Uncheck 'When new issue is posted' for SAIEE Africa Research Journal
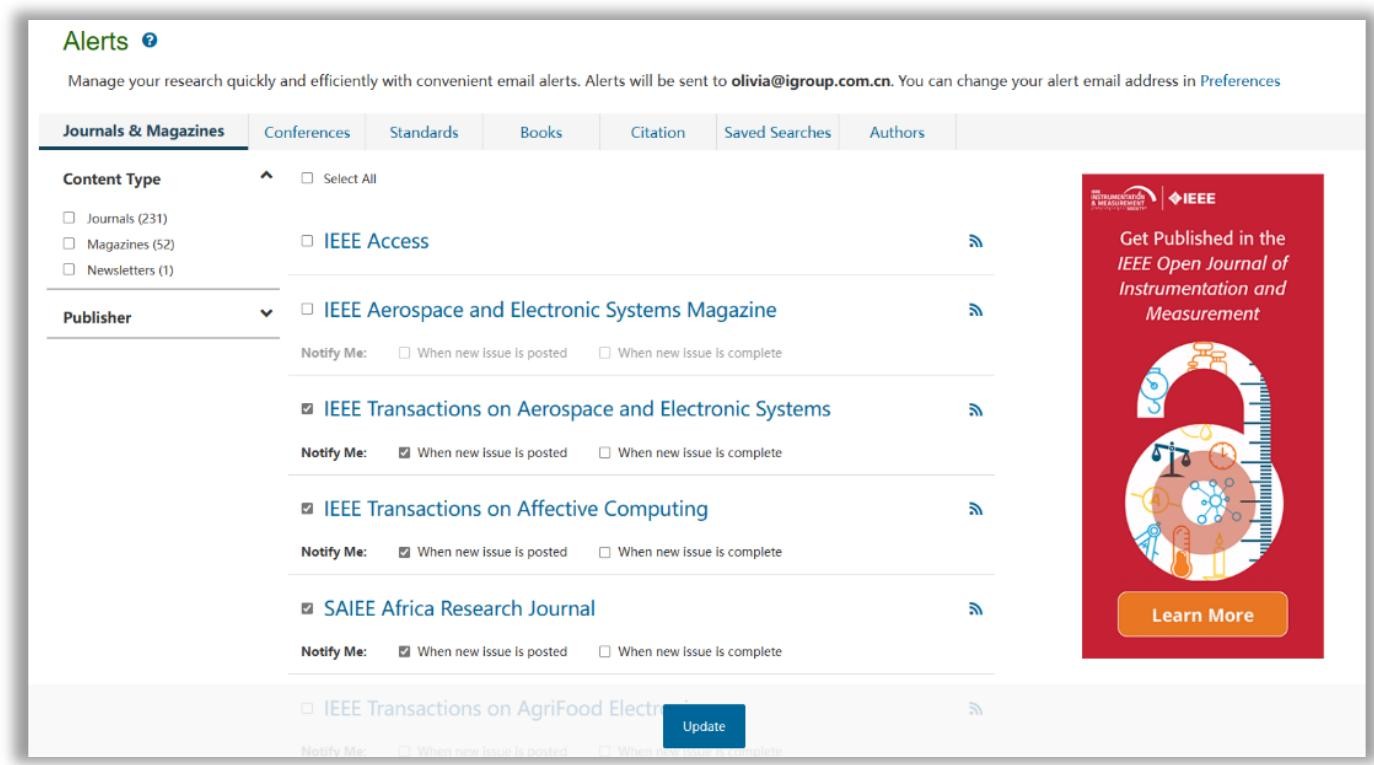The width and height of the screenshot is (1374, 765). click(x=404, y=652)
